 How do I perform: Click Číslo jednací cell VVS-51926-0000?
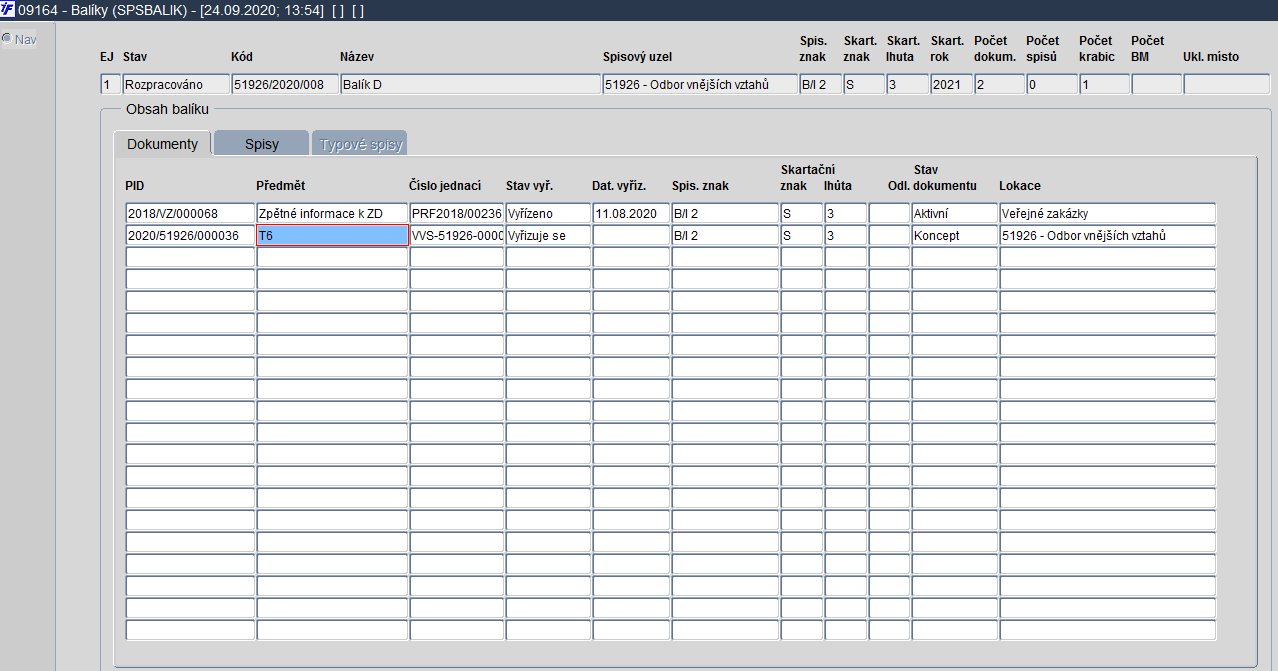[x=456, y=235]
